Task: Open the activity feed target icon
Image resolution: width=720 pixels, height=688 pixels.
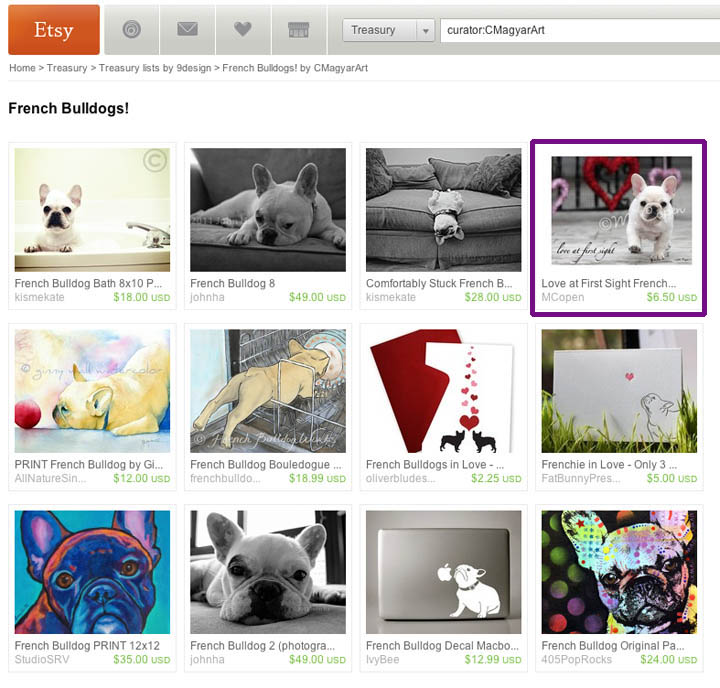Action: 132,30
